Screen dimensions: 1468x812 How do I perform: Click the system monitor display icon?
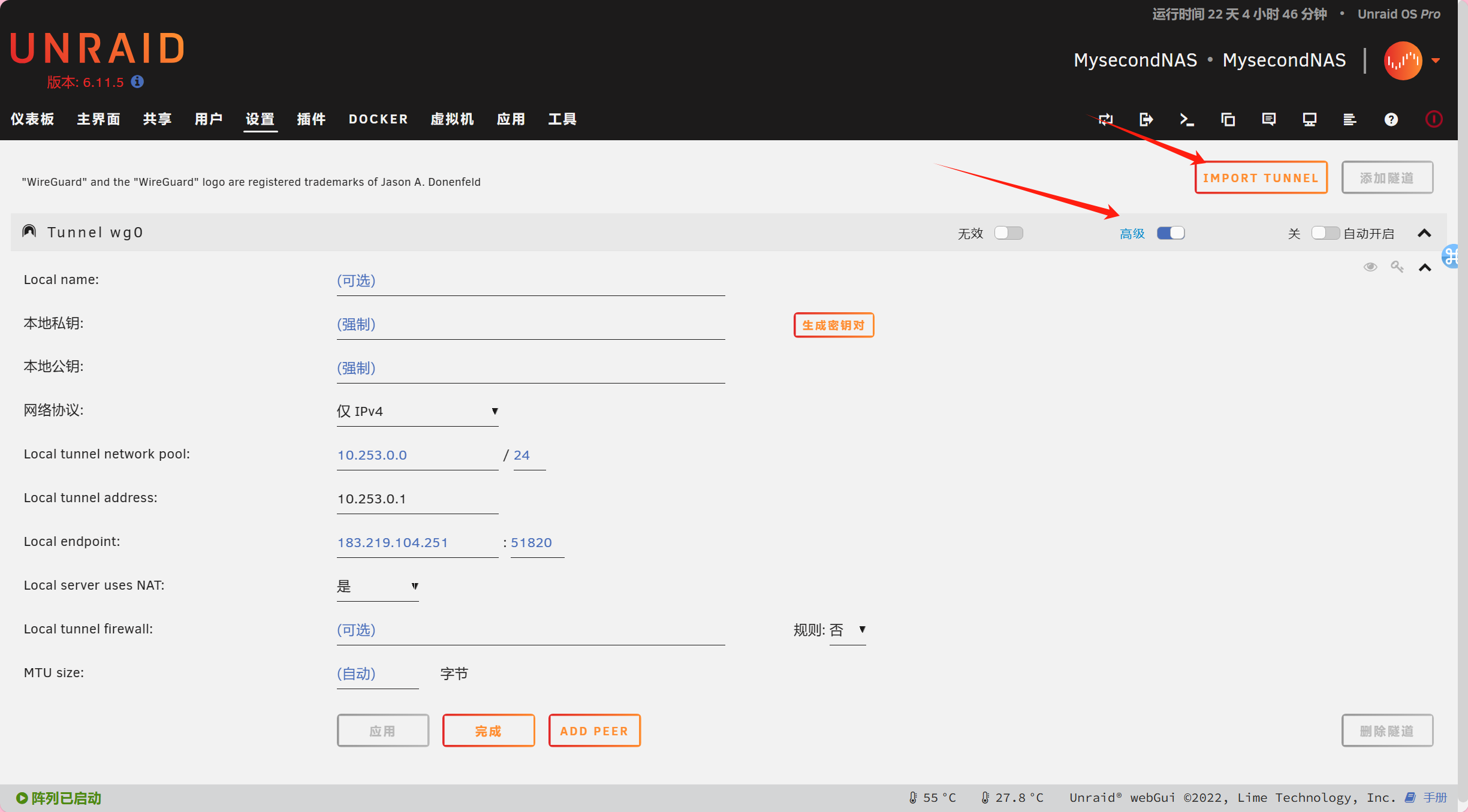(1309, 119)
